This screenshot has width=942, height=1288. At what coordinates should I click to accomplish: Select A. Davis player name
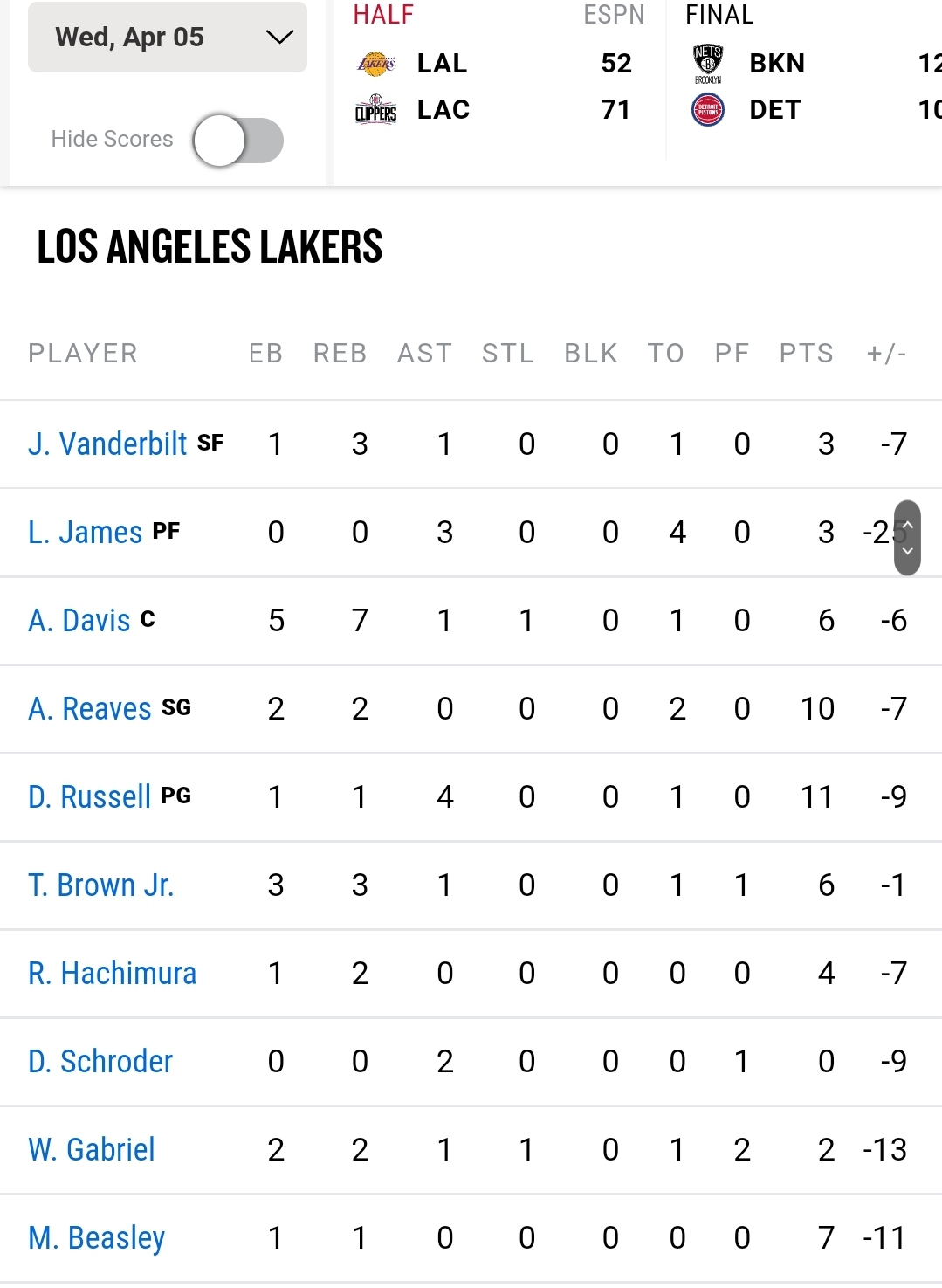click(x=79, y=620)
